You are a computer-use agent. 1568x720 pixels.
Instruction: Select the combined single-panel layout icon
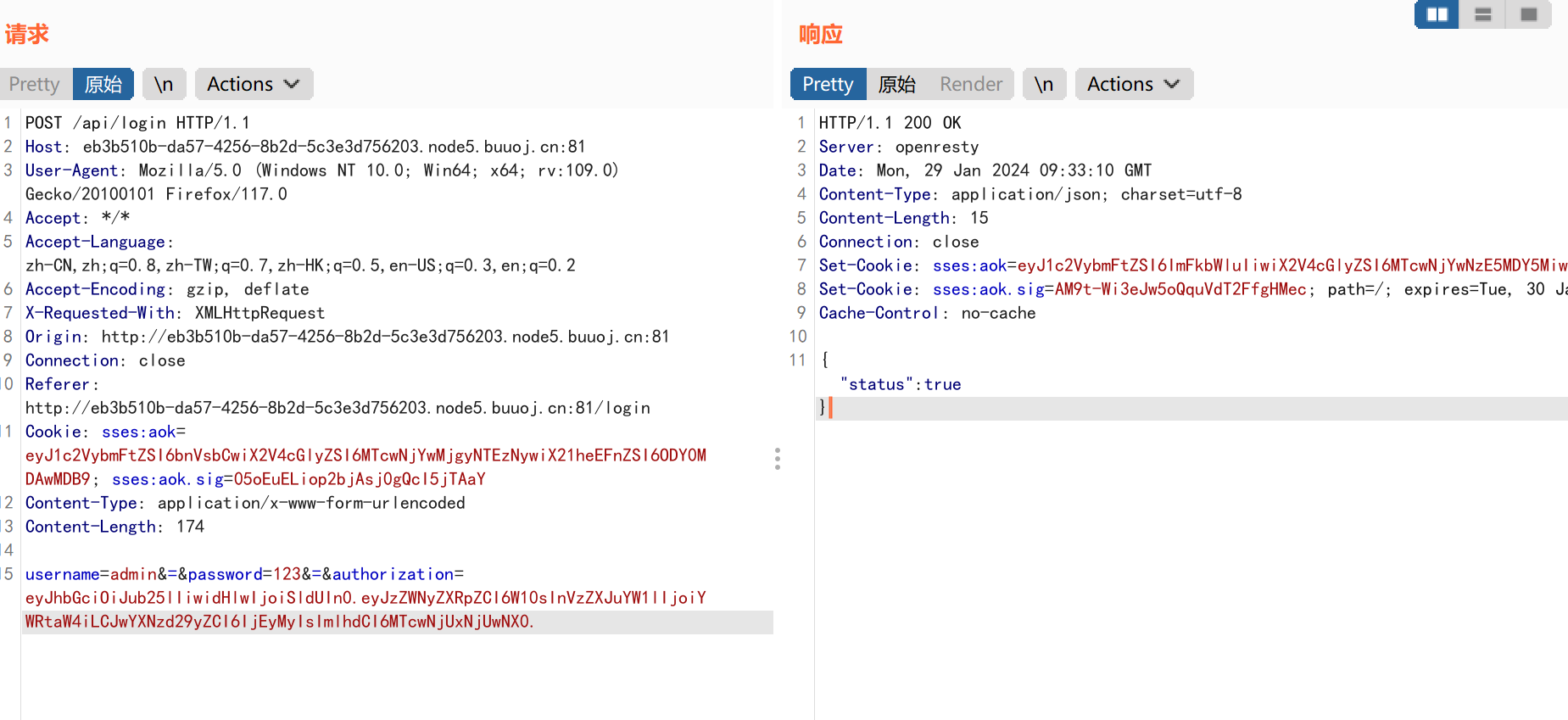click(x=1528, y=14)
